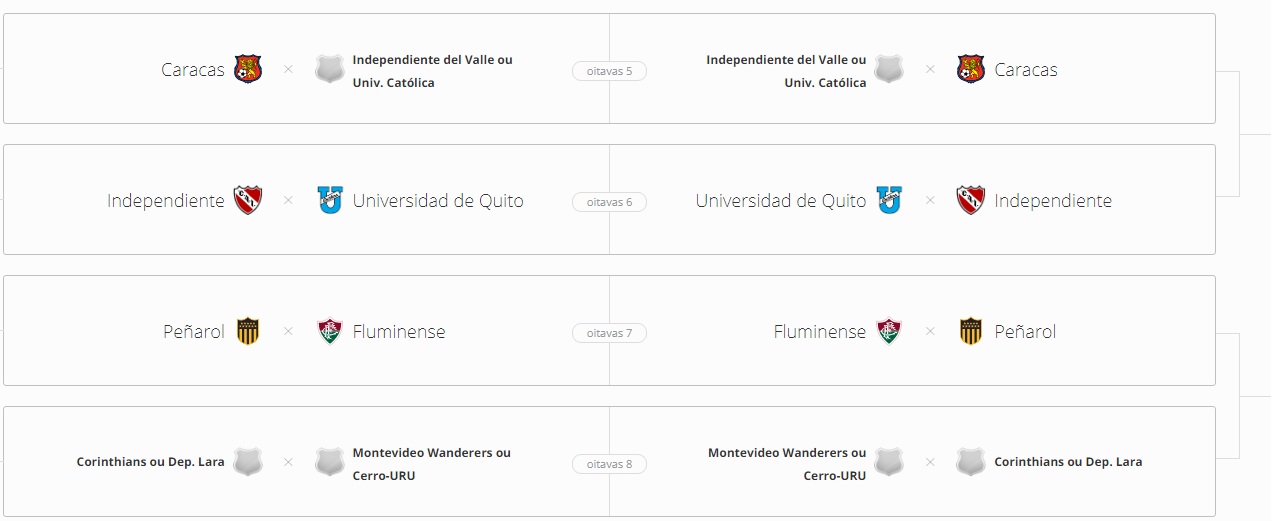This screenshot has width=1271, height=521.
Task: Click placeholder shield beside left Montevideo Wanderers ou Cerro-URU
Action: click(330, 462)
